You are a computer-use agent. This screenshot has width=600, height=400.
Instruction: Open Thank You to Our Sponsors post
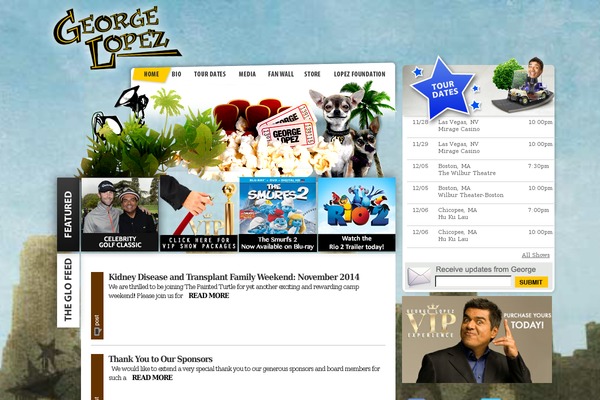coord(160,359)
